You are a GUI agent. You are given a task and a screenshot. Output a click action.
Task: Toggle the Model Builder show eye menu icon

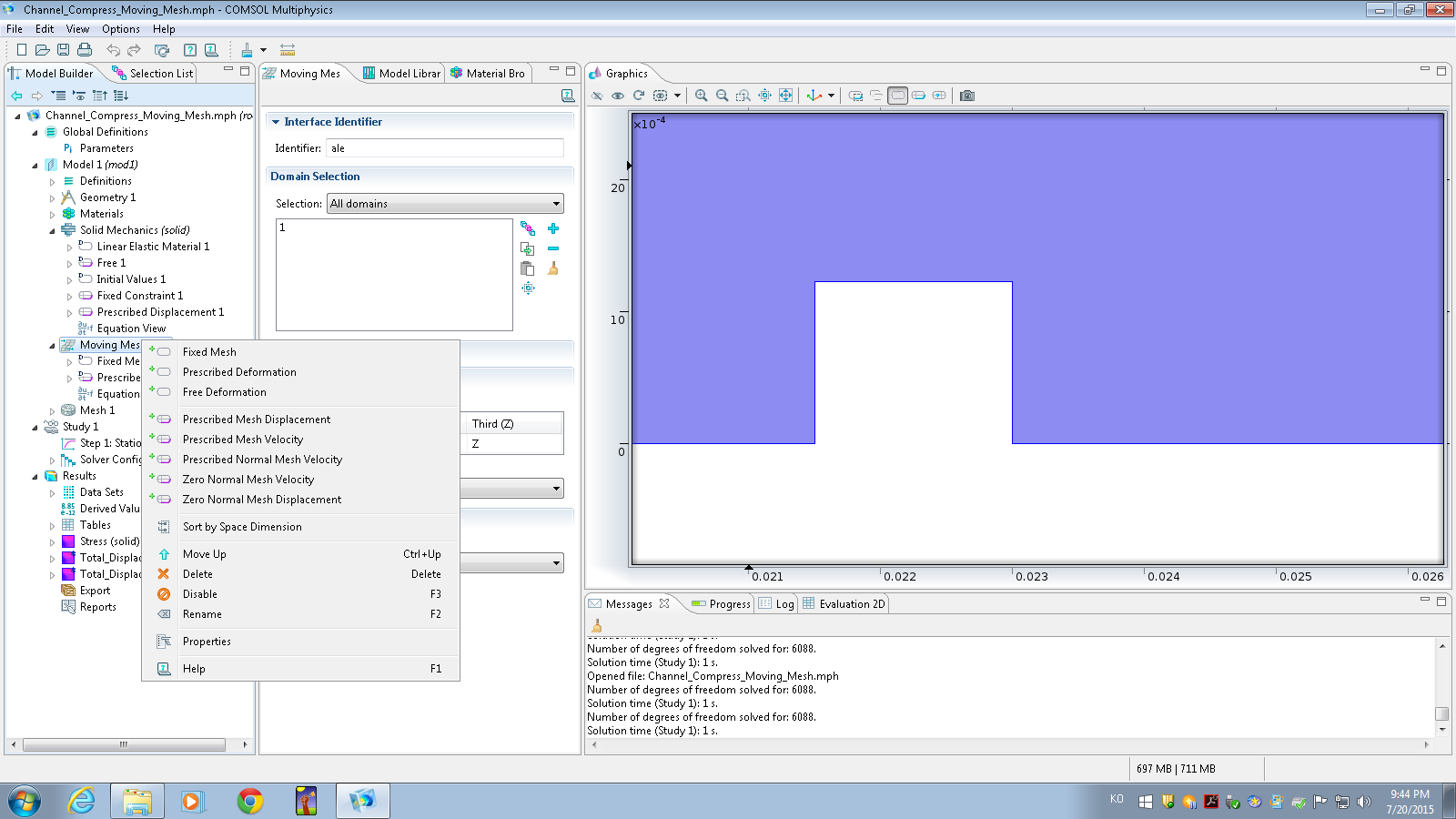[x=79, y=96]
